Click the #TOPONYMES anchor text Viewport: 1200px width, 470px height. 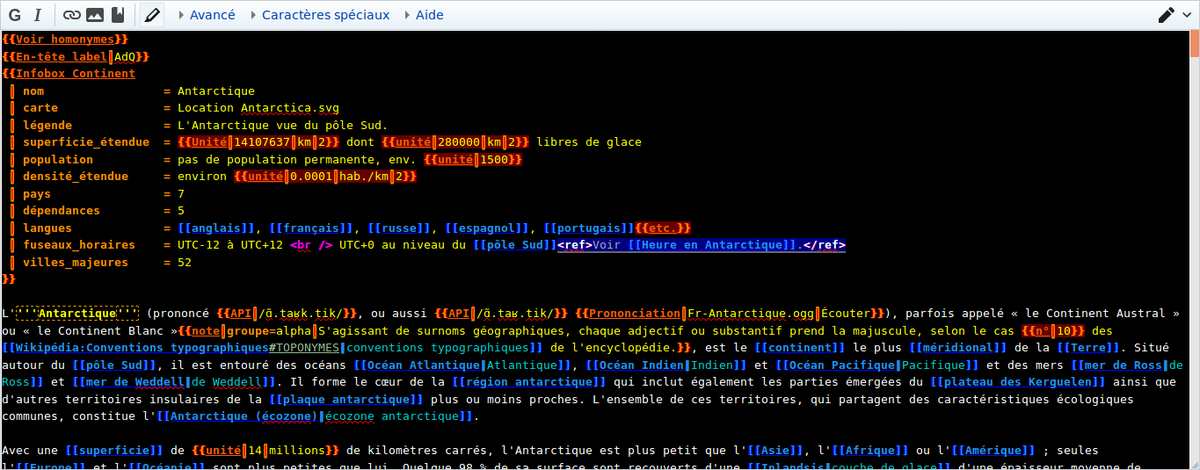(x=304, y=347)
